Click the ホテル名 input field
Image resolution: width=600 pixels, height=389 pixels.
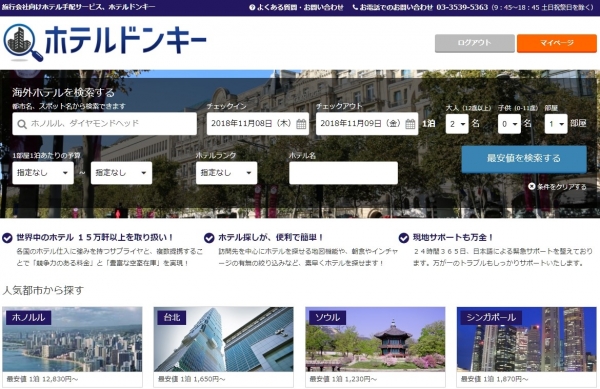pos(343,173)
